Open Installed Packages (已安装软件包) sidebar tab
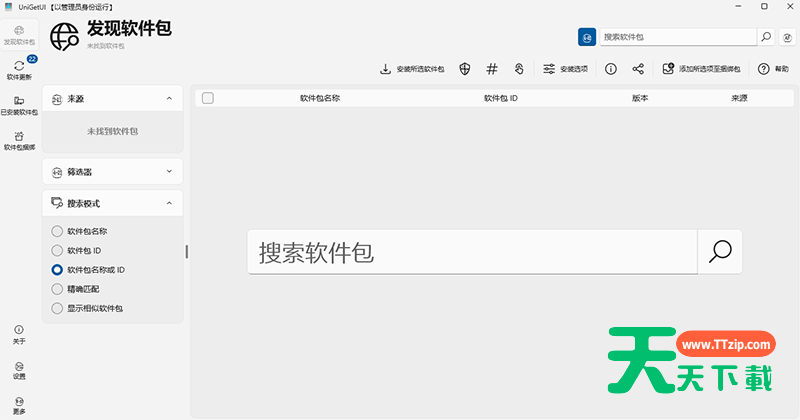The image size is (800, 420). click(x=19, y=105)
